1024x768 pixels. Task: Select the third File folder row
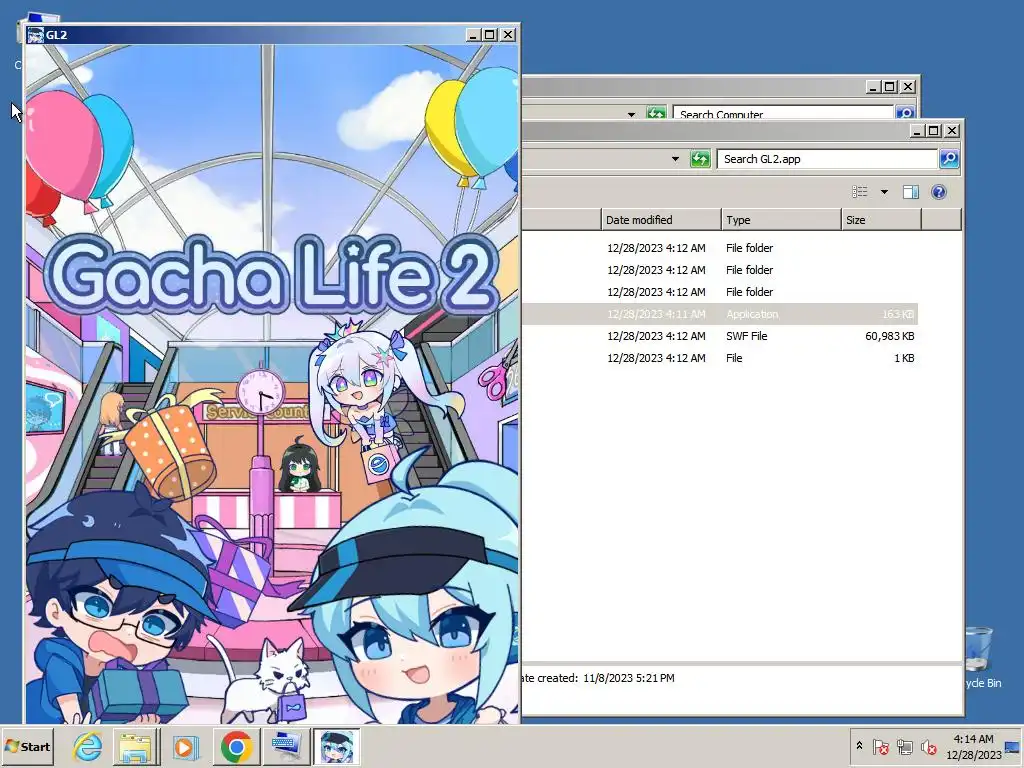720,292
